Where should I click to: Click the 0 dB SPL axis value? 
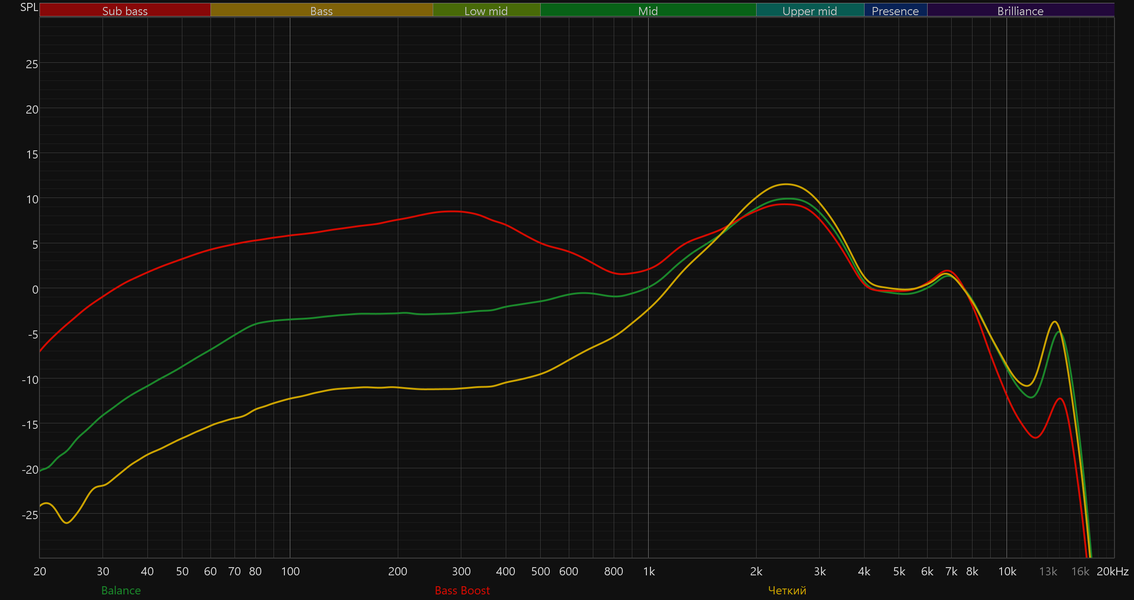(35, 289)
